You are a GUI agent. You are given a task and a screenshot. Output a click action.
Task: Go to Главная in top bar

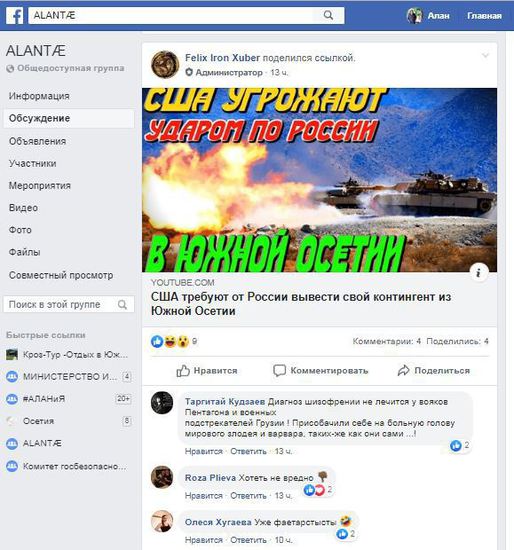[484, 16]
